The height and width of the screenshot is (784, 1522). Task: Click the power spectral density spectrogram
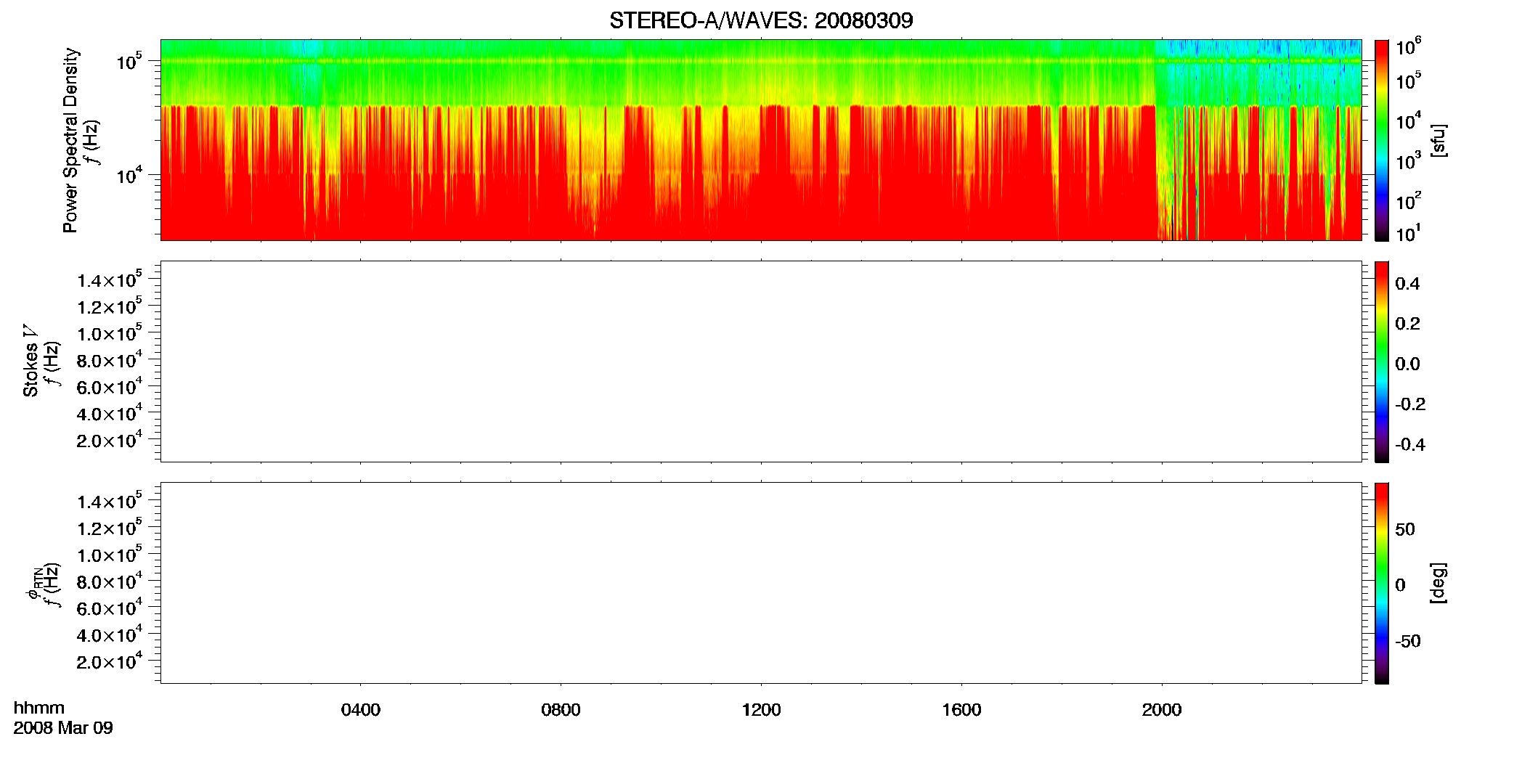[761, 140]
